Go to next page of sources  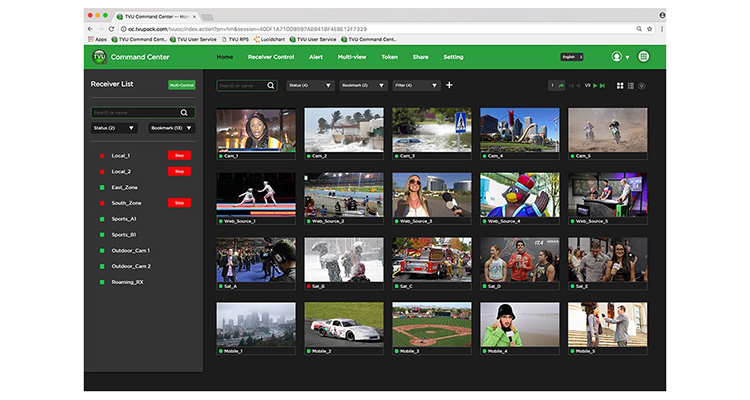[595, 86]
